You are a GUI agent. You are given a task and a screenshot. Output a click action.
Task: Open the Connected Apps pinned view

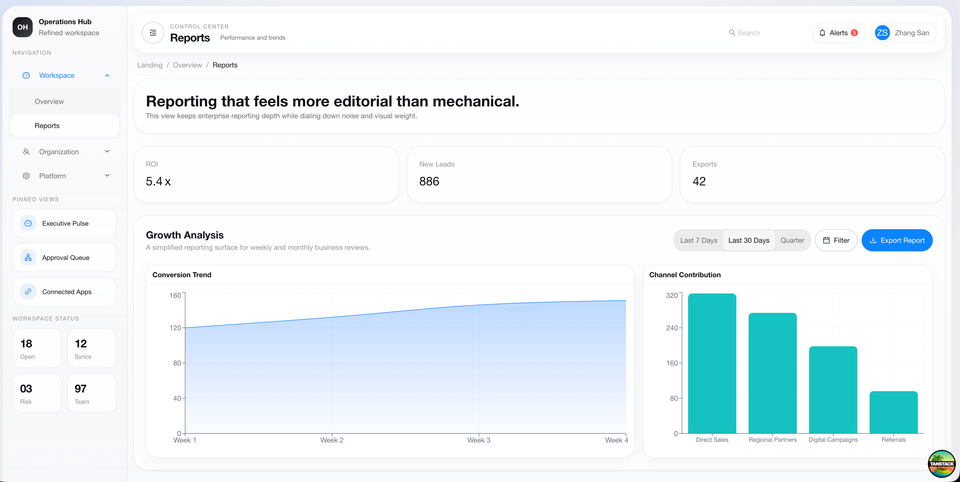[64, 292]
